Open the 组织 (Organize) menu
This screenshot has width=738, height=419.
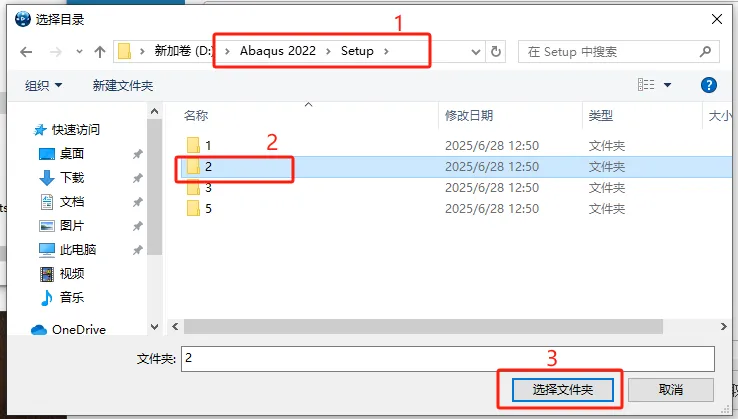tap(43, 85)
